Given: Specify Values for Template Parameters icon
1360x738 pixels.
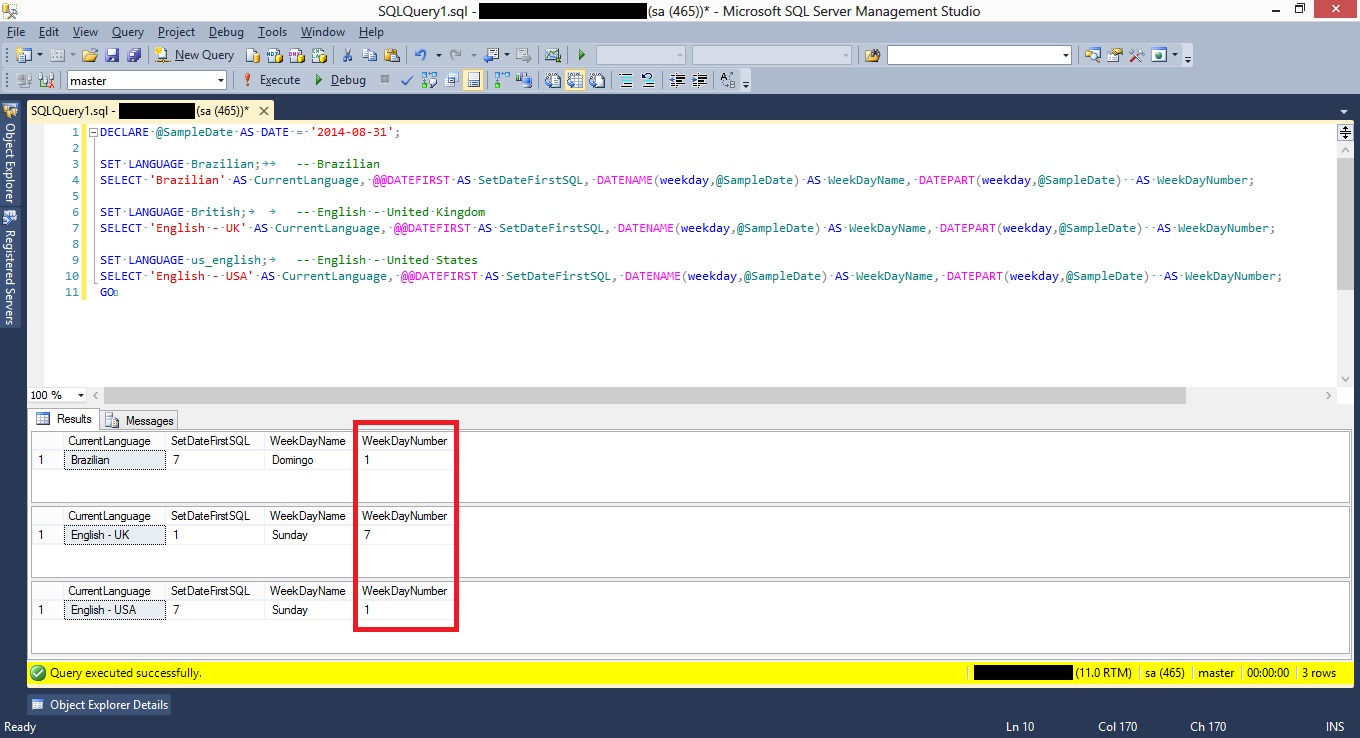Looking at the screenshot, I should [x=727, y=80].
